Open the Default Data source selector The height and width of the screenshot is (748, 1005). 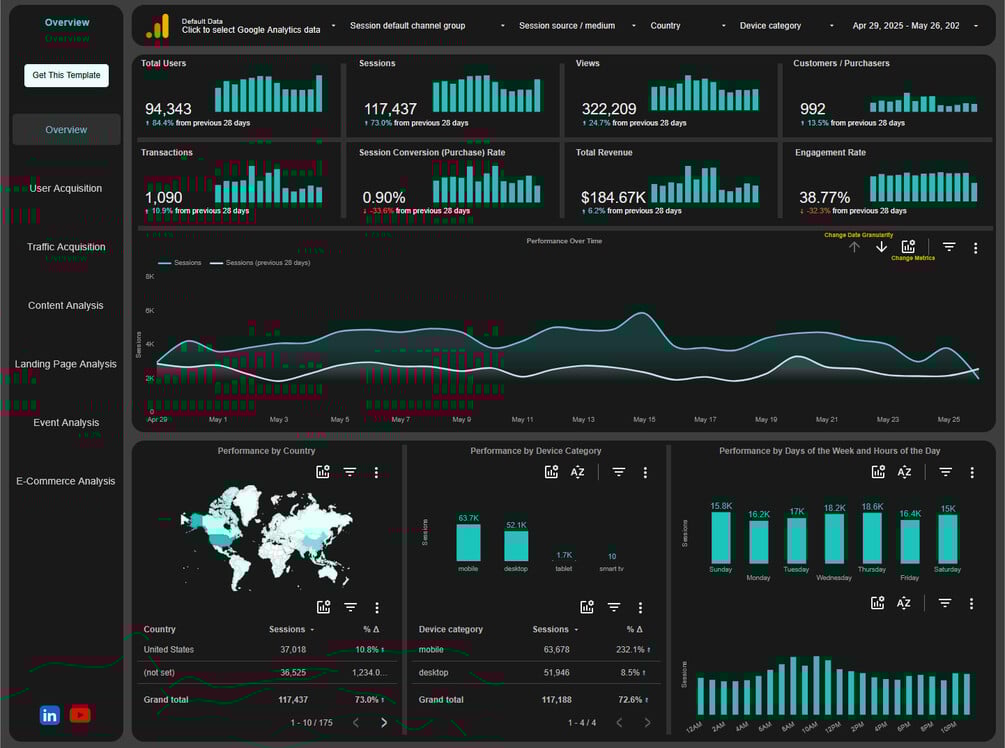(258, 26)
